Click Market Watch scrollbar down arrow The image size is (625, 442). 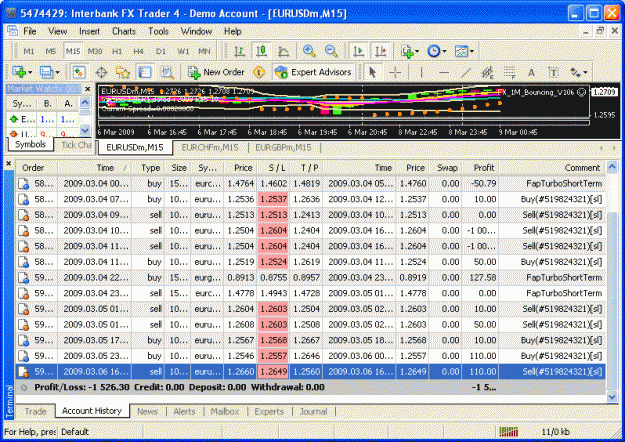[85, 130]
